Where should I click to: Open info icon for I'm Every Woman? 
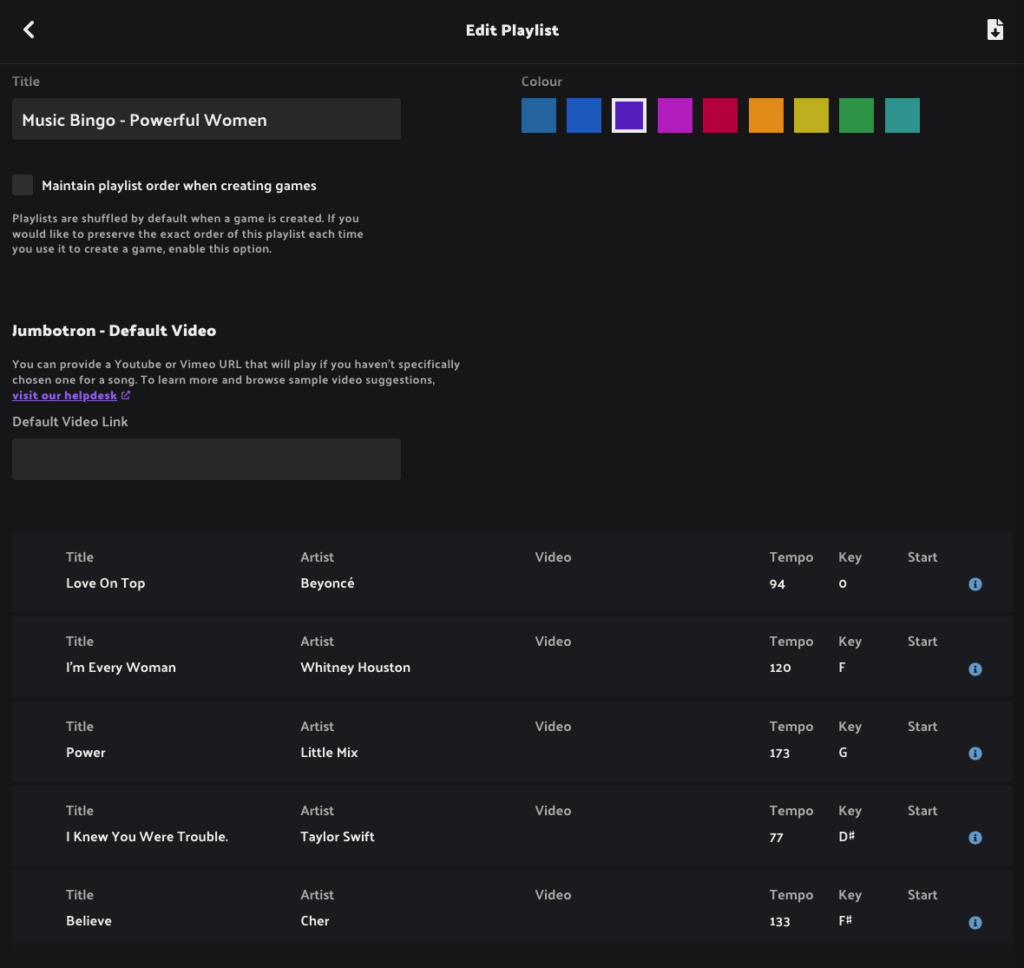pyautogui.click(x=975, y=669)
